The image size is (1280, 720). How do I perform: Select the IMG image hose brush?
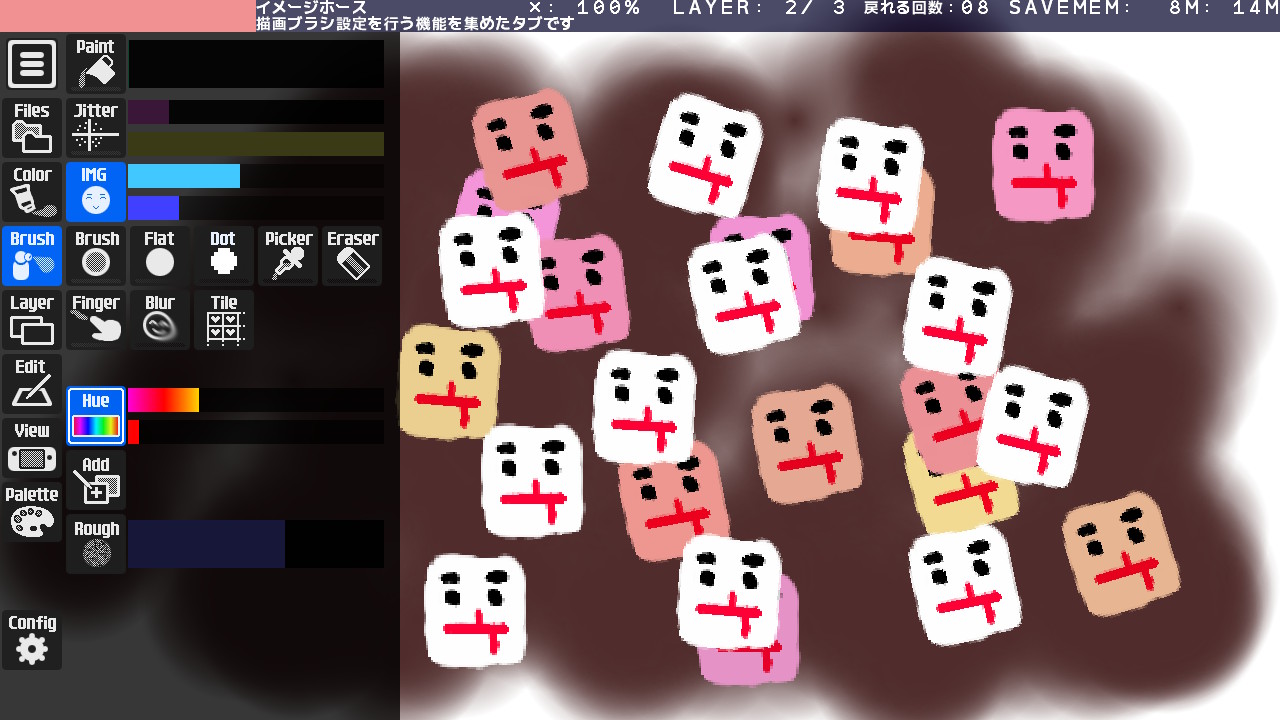(96, 191)
